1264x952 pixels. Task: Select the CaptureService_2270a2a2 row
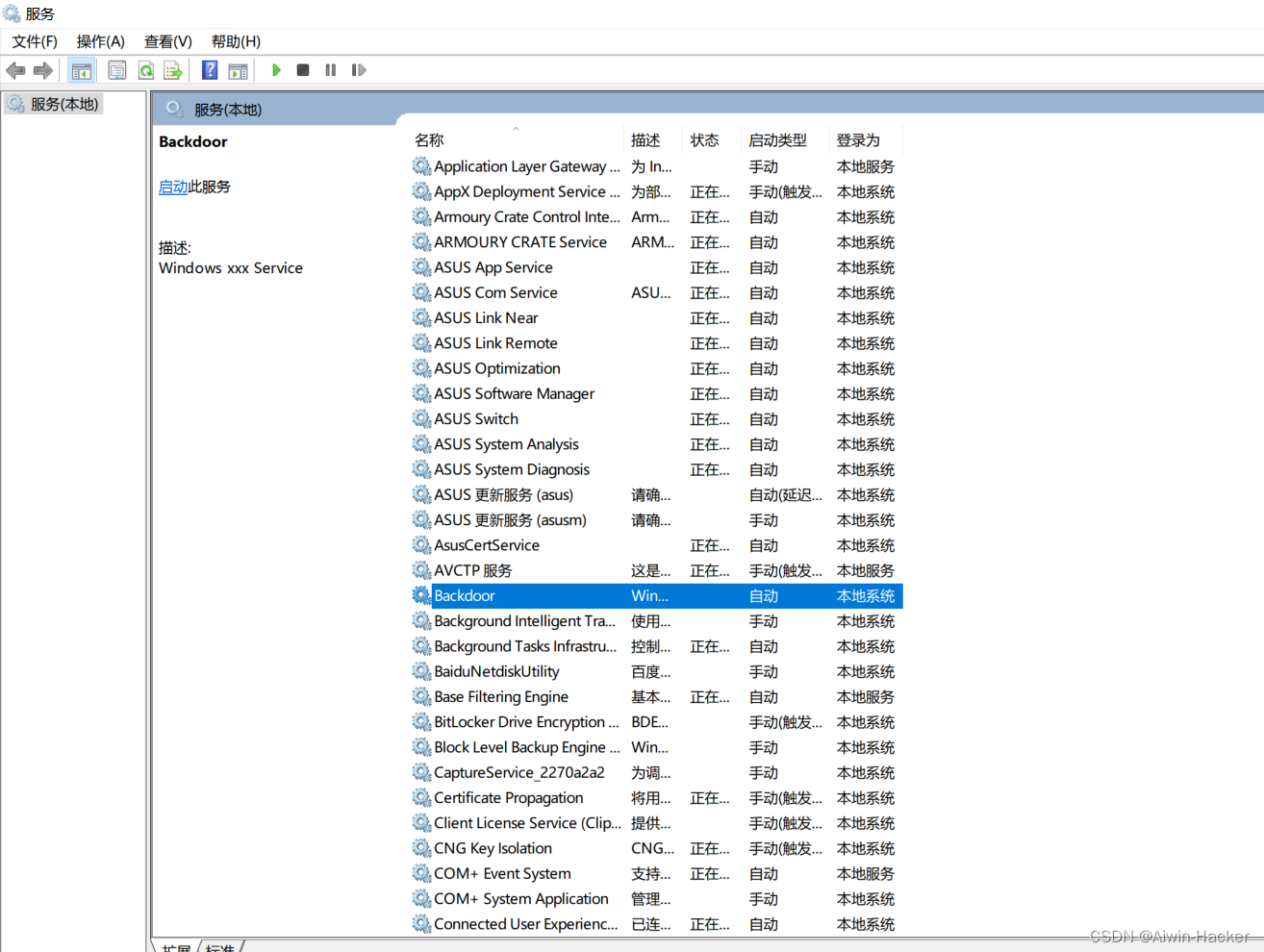(657, 772)
